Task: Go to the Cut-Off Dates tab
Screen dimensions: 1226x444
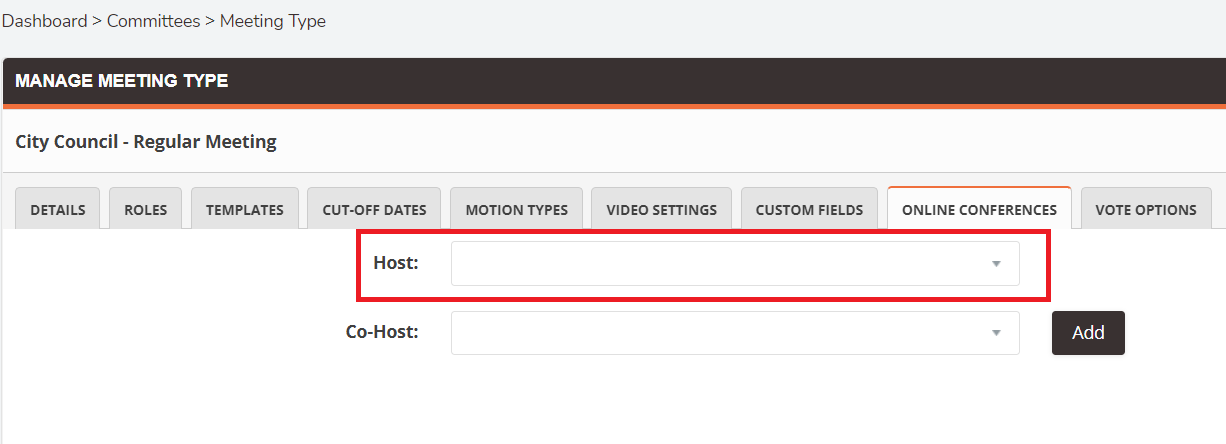Action: click(x=374, y=209)
